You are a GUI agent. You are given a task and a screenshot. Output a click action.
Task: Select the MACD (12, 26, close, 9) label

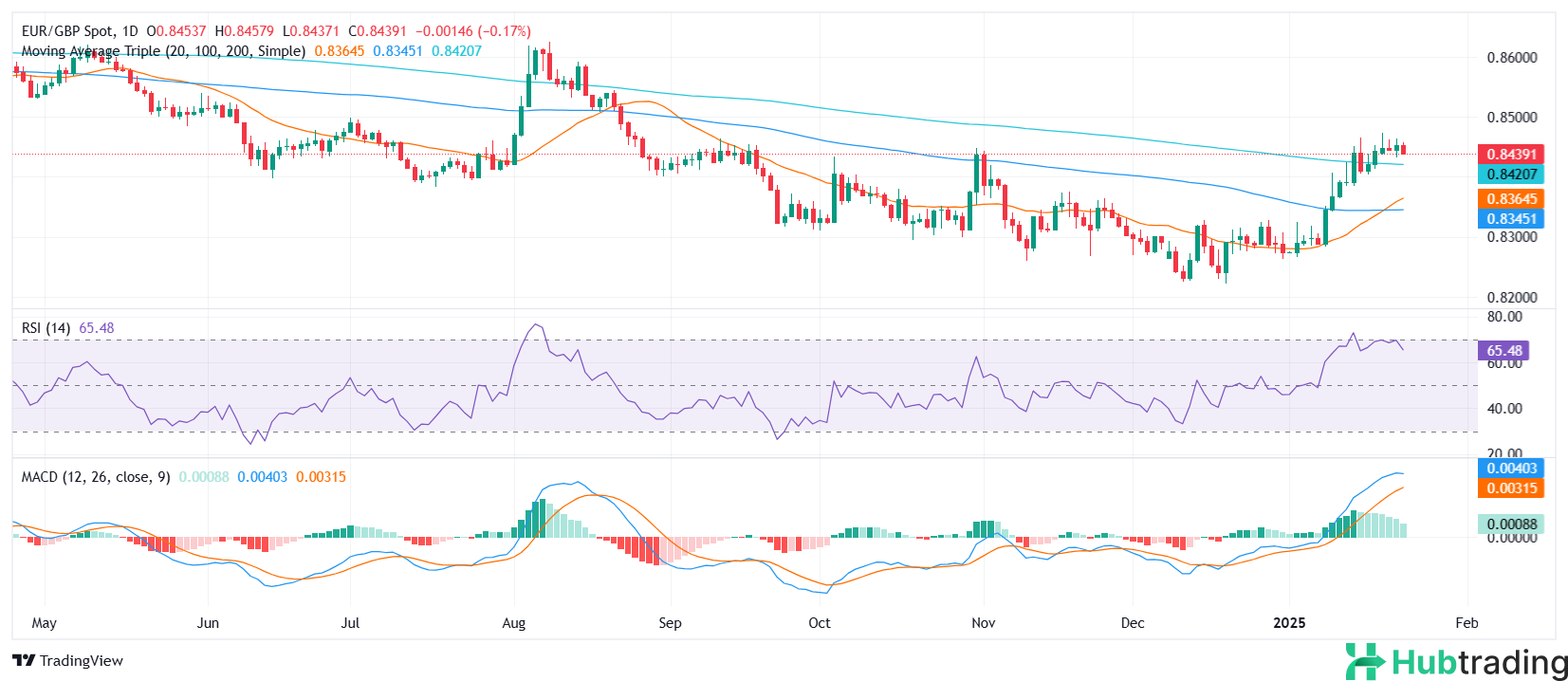pyautogui.click(x=96, y=477)
